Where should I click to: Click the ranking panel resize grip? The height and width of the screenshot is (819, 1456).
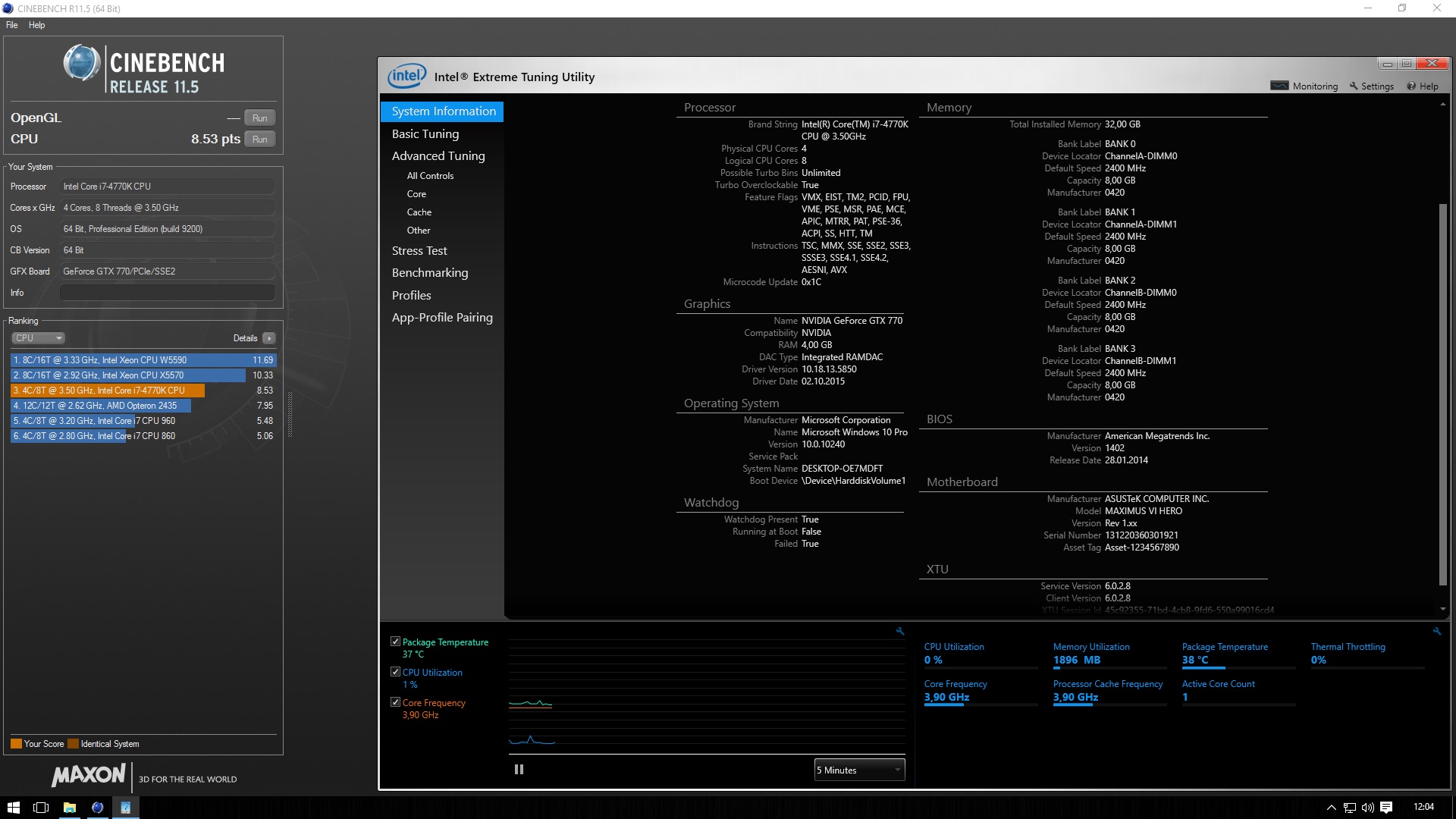click(x=290, y=415)
